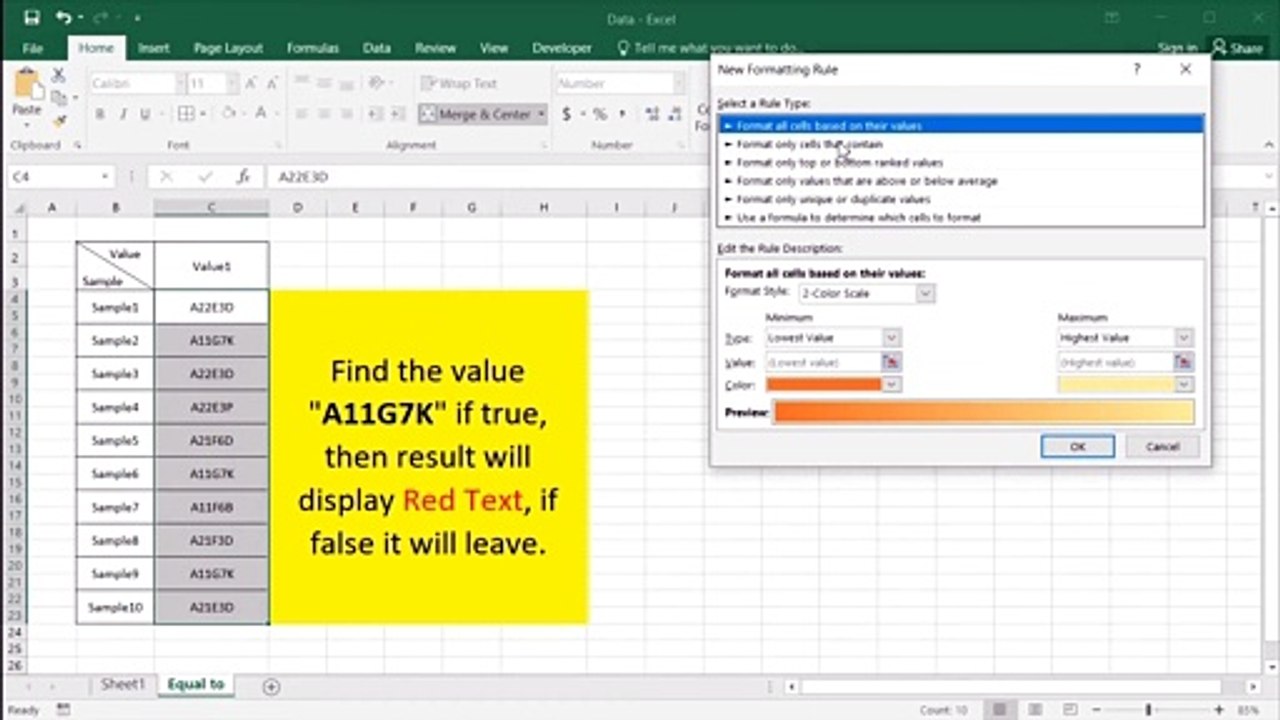The image size is (1280, 720).
Task: Toggle Underline formatting in the ribbon
Action: (x=146, y=114)
